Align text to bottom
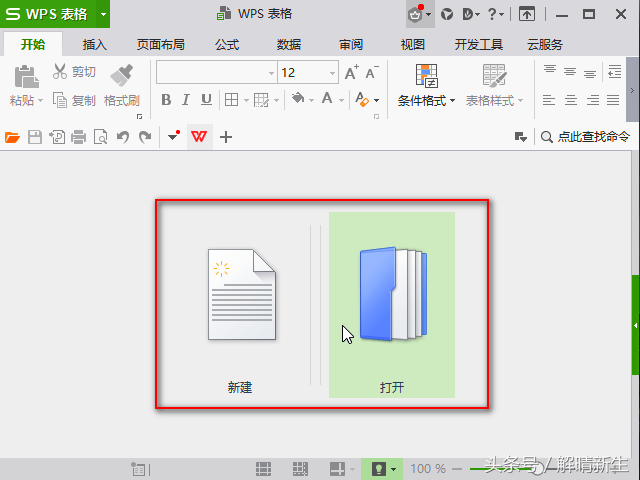Image resolution: width=640 pixels, height=480 pixels. tap(590, 73)
